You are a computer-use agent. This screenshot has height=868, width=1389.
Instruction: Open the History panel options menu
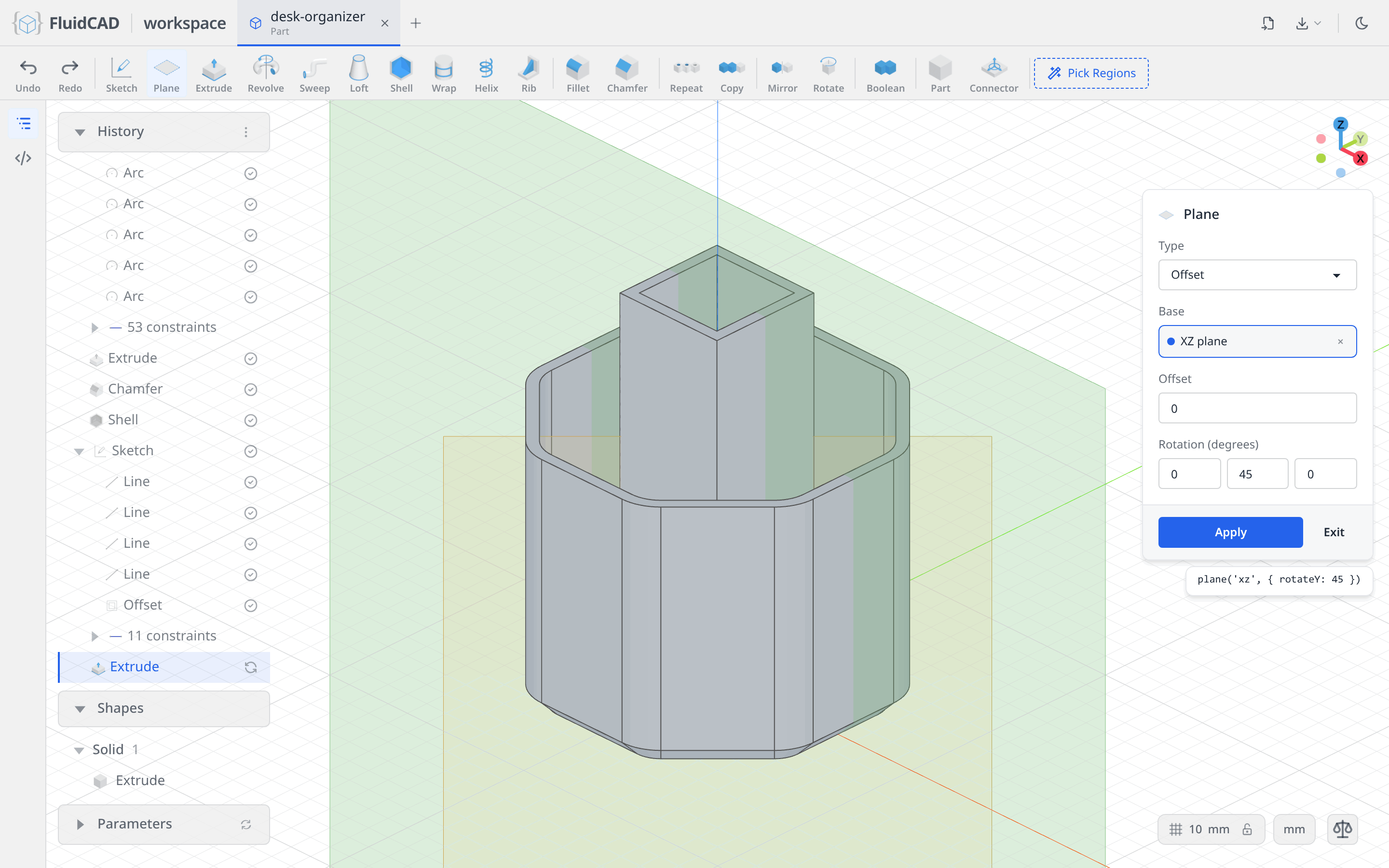245,132
